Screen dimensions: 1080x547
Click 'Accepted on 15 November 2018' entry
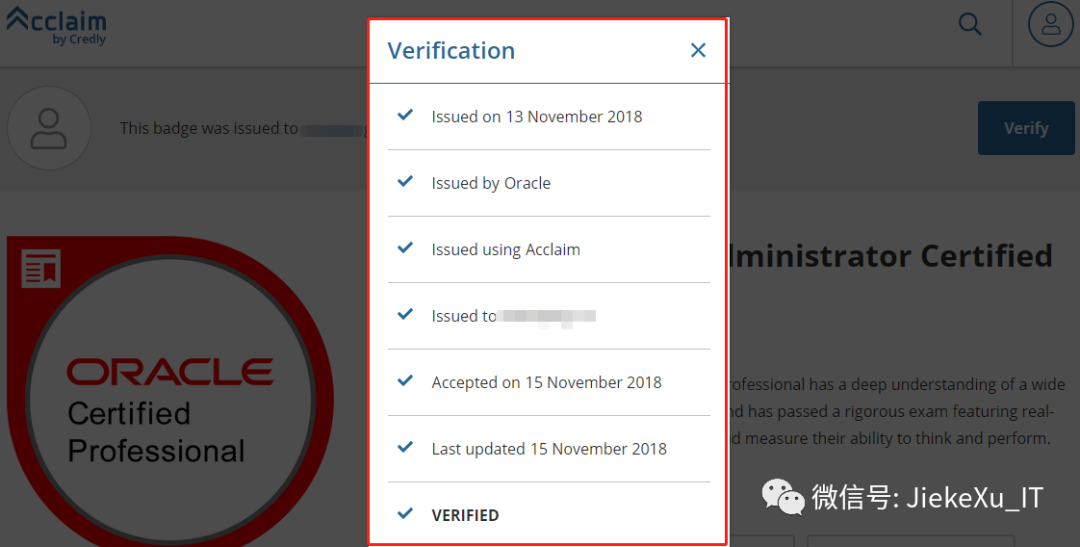tap(547, 382)
